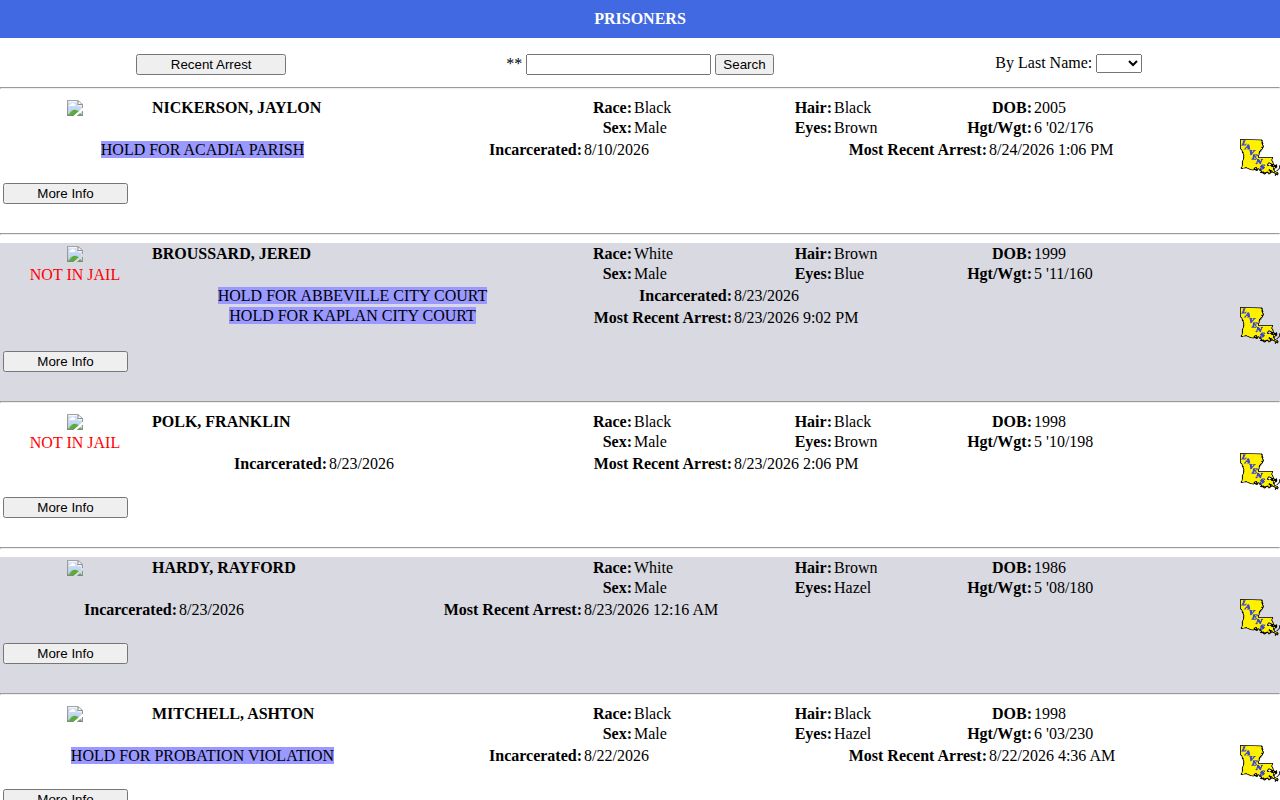Select the name HARDY, RAYFORD

[x=224, y=568]
